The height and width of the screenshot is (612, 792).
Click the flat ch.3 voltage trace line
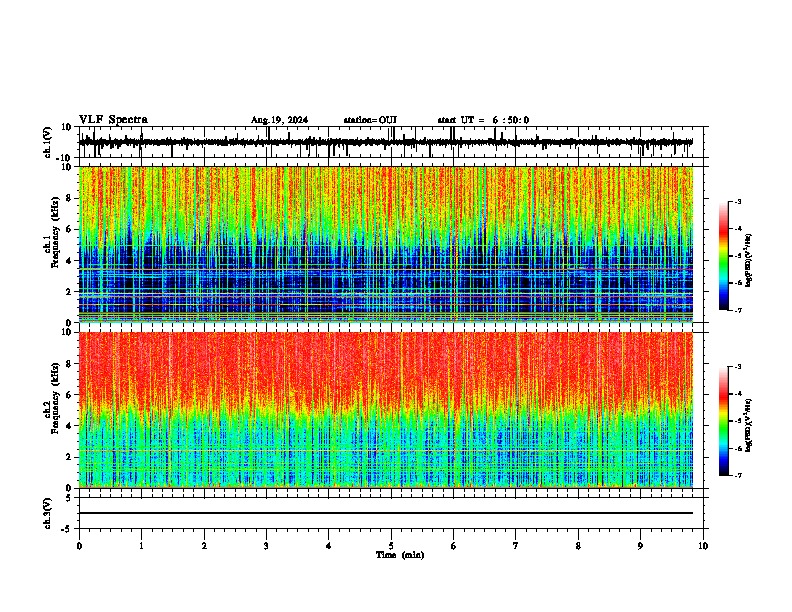(386, 513)
